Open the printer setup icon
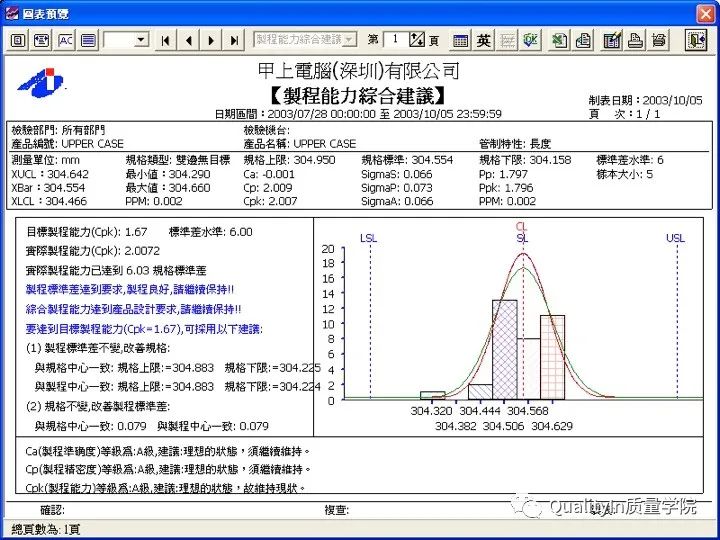The width and height of the screenshot is (720, 540). click(658, 40)
